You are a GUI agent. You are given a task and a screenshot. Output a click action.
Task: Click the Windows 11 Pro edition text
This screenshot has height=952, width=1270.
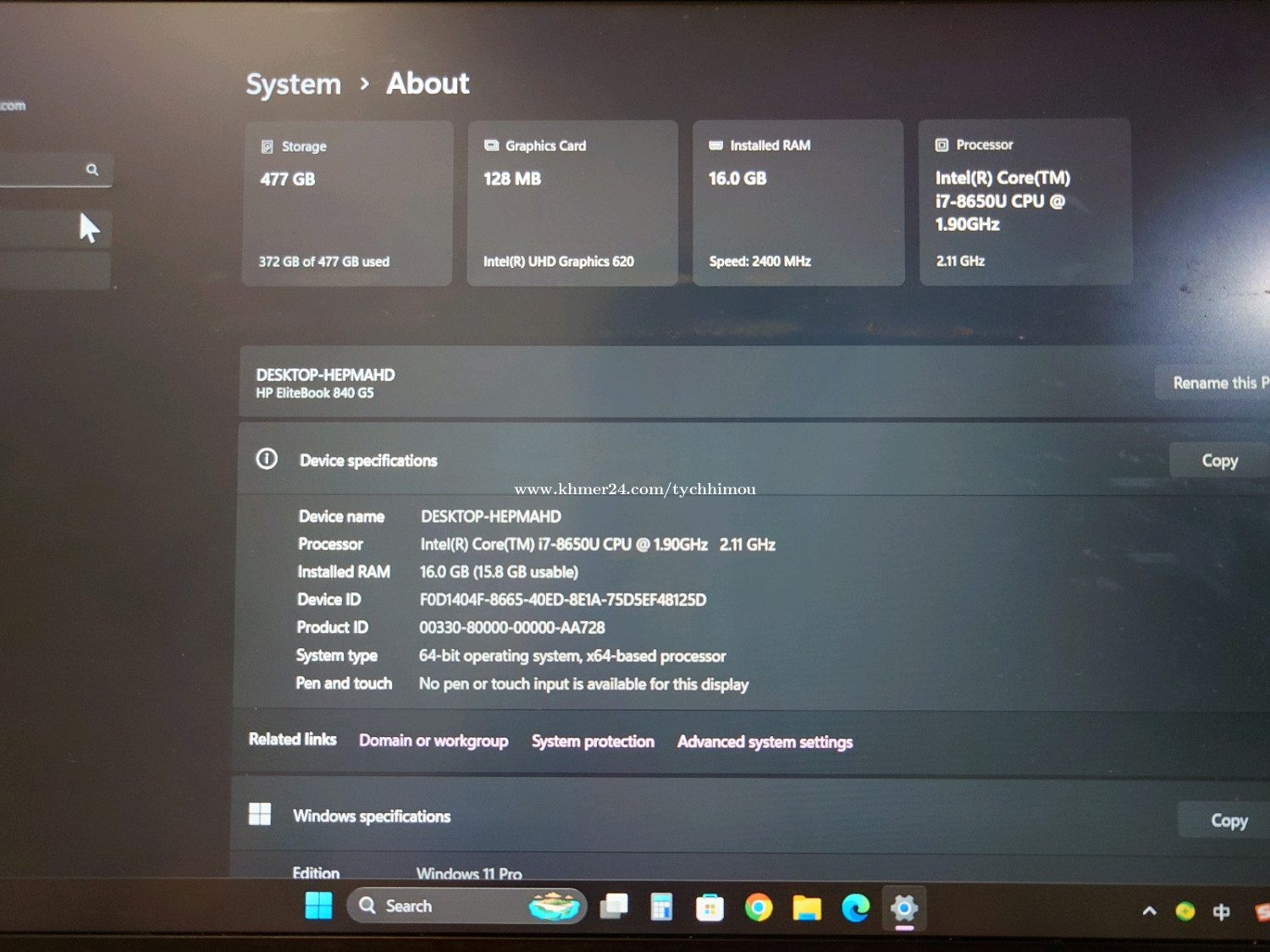coord(469,873)
